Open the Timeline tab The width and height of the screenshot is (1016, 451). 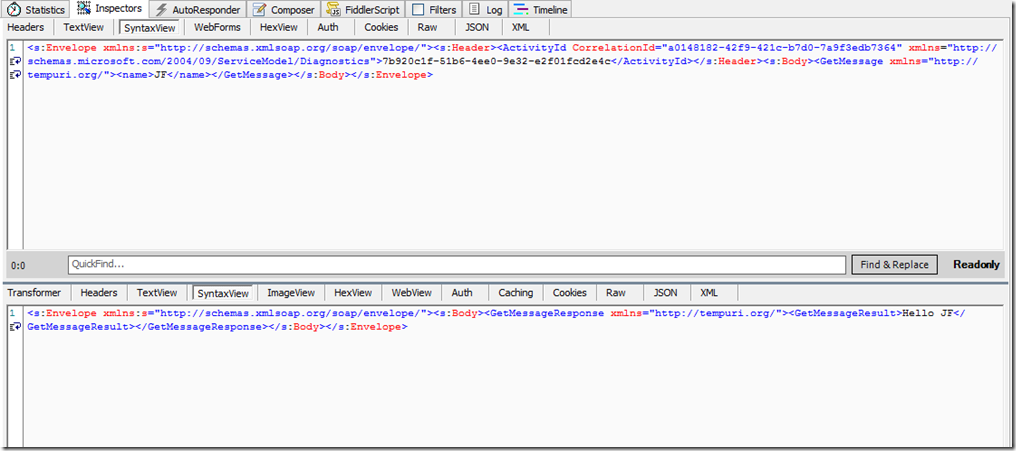(540, 10)
